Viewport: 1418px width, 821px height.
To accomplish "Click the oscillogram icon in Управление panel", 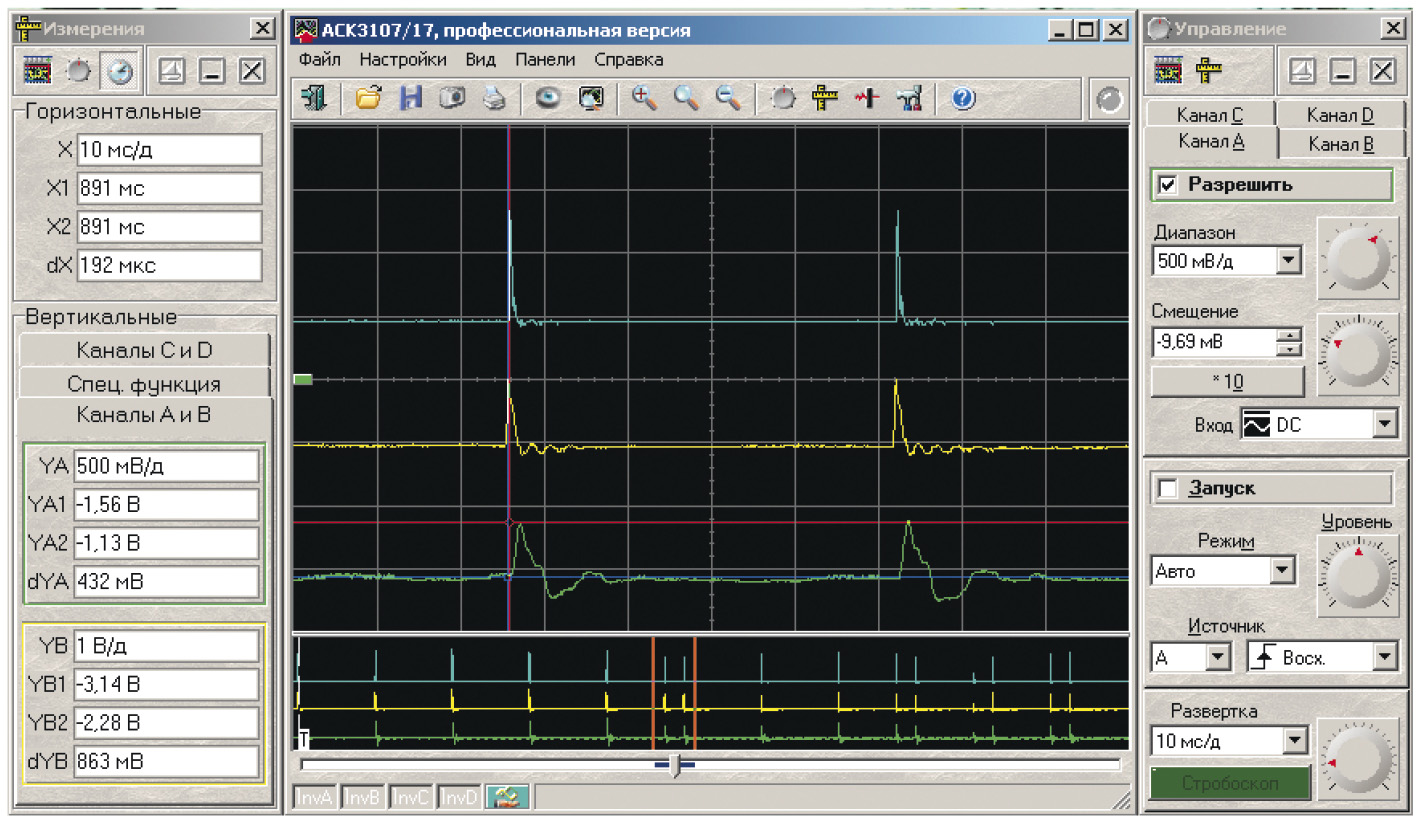I will click(x=1169, y=71).
